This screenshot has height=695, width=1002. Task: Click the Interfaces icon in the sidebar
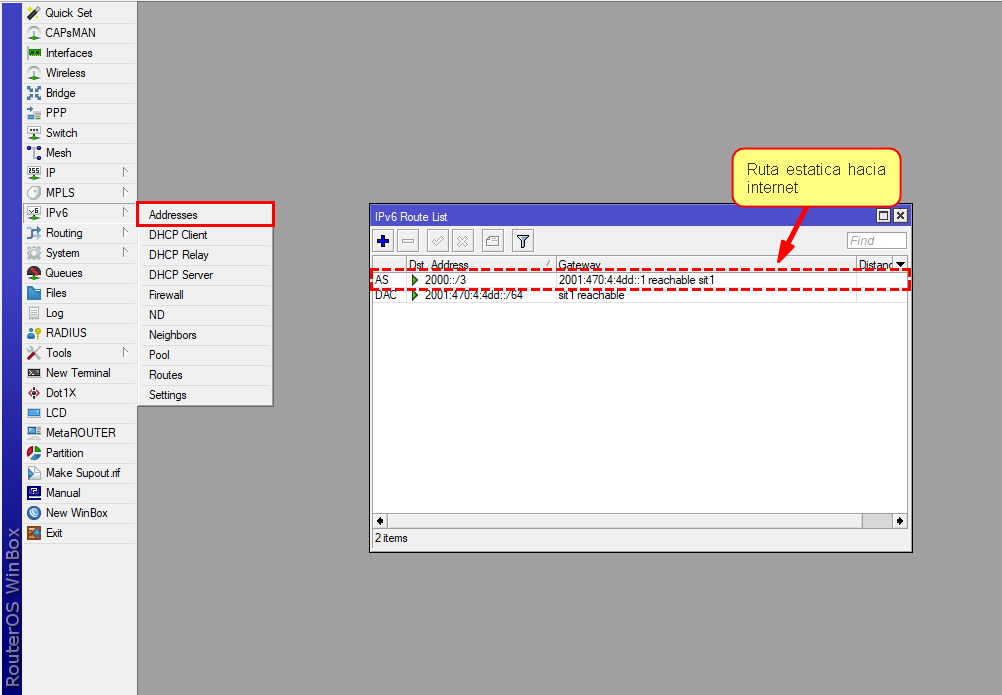(34, 53)
